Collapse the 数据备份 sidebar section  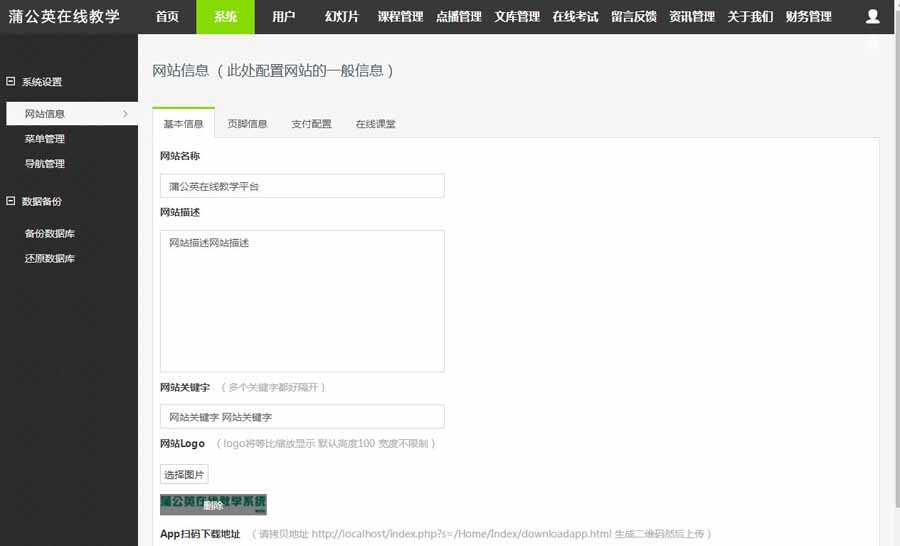tap(11, 201)
